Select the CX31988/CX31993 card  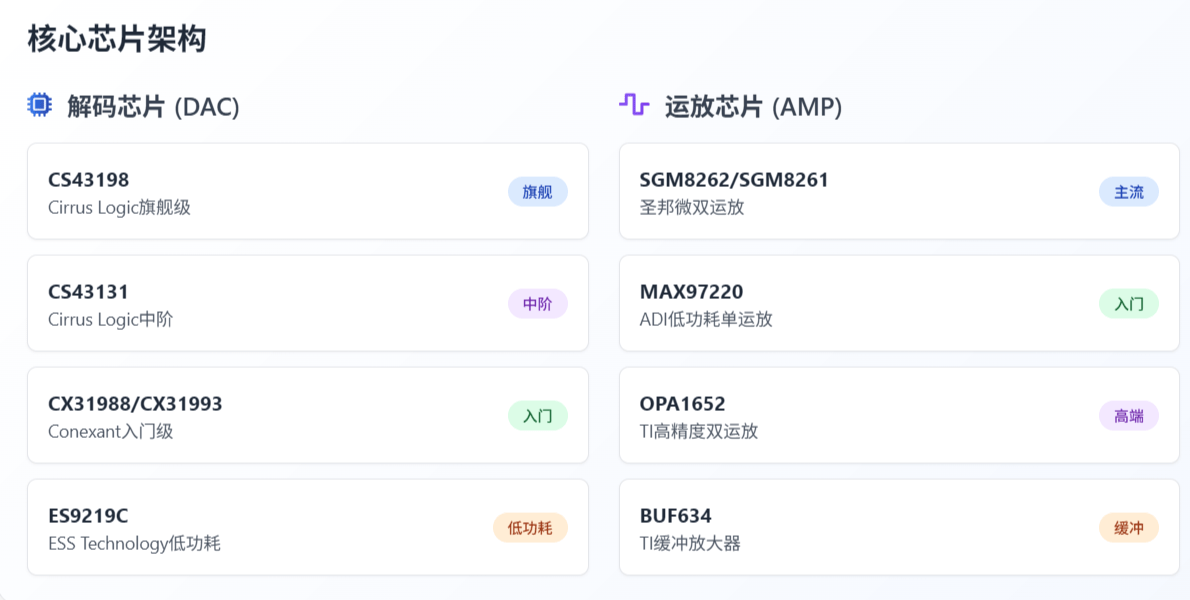308,415
